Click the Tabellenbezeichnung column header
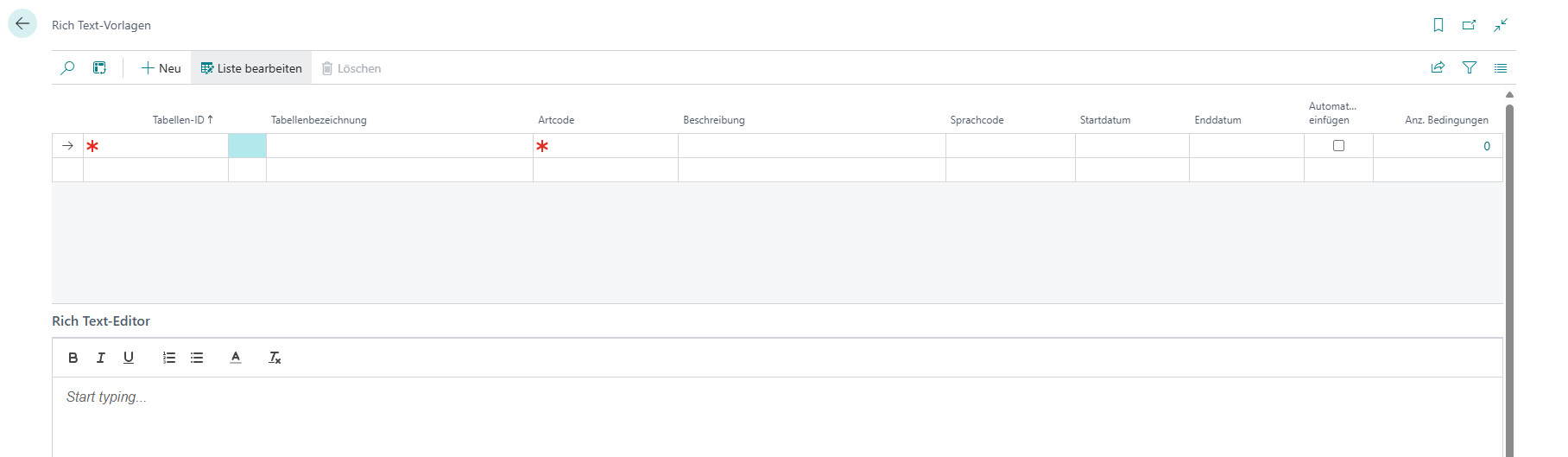 pyautogui.click(x=319, y=120)
